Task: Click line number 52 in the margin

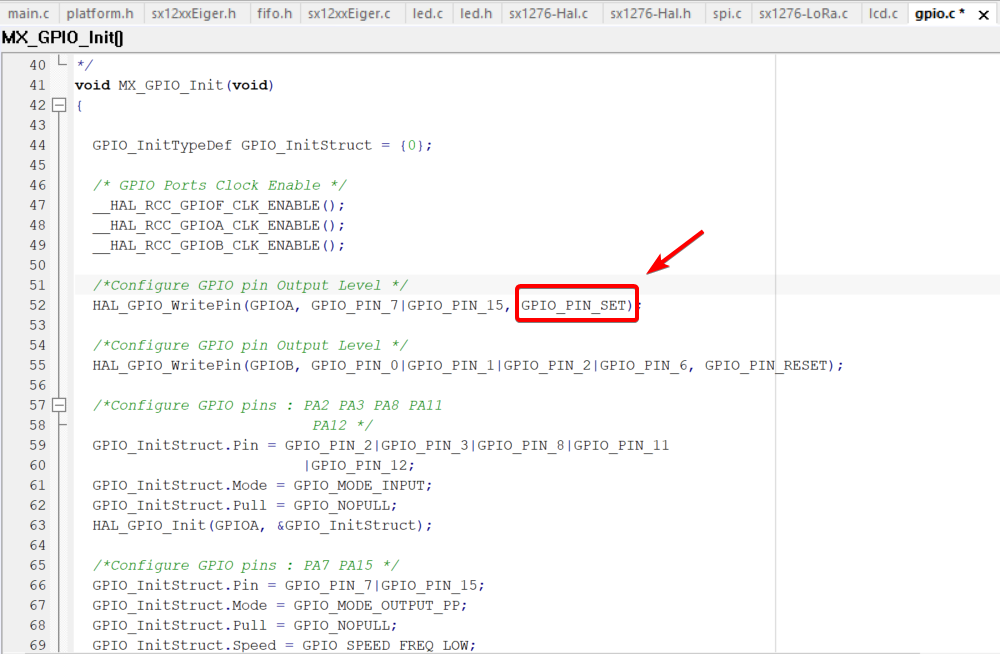Action: pyautogui.click(x=37, y=305)
